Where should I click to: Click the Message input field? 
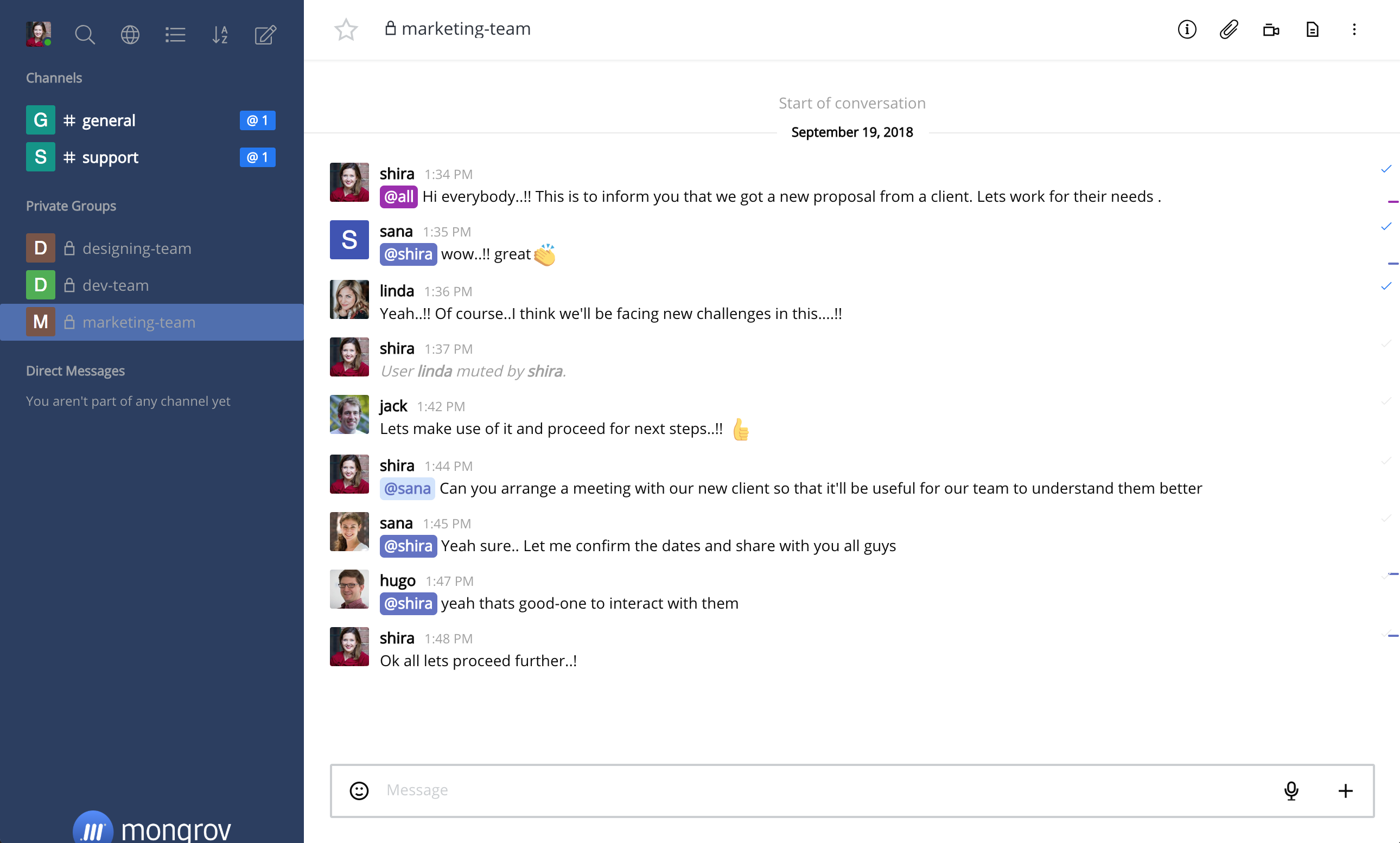pos(796,790)
